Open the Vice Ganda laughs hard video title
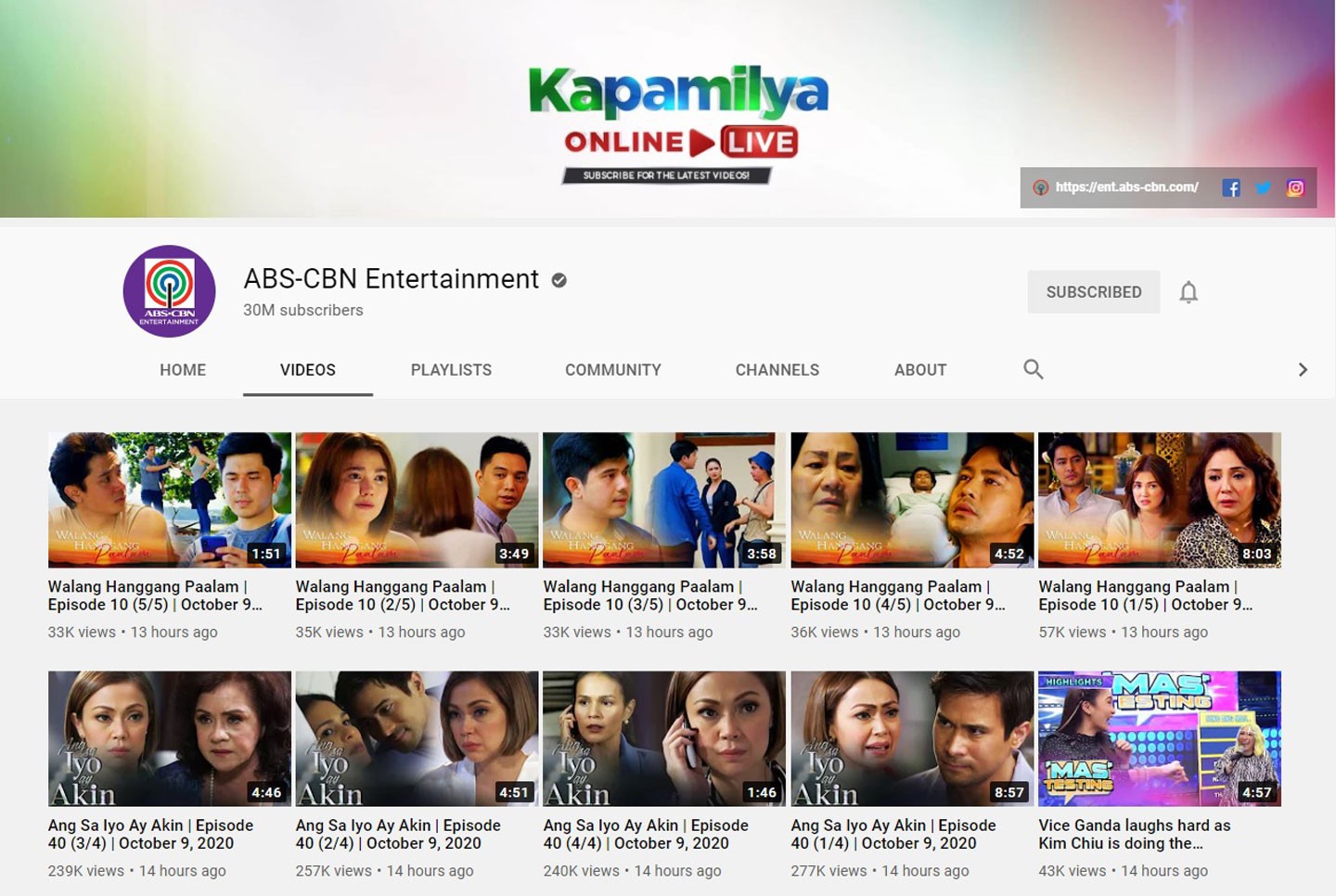1336x896 pixels. 1134,834
